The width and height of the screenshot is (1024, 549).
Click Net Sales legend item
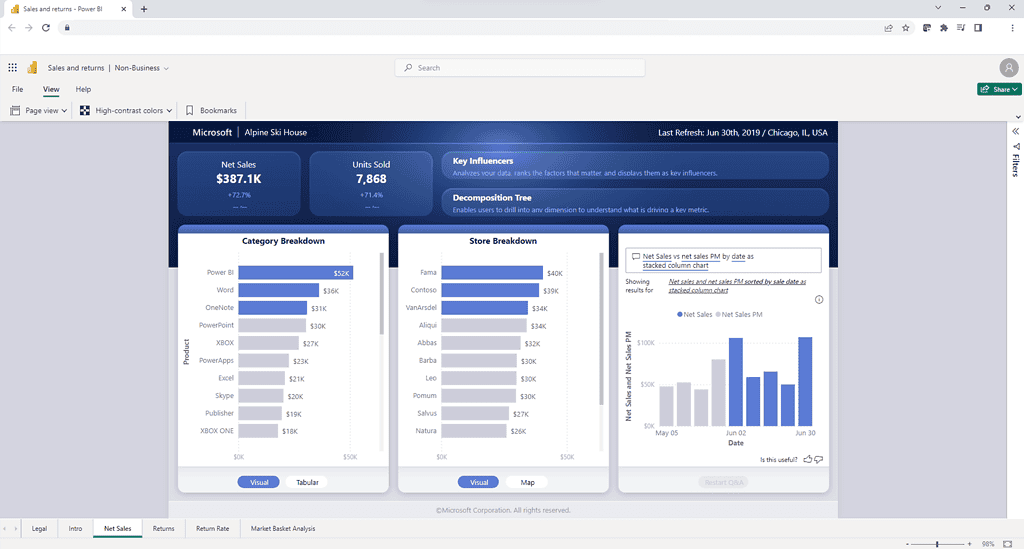pos(694,315)
